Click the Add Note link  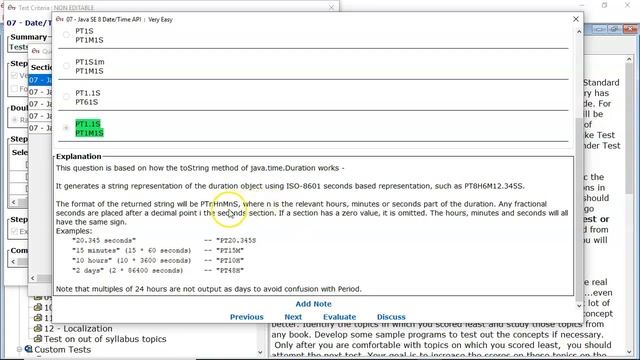(313, 304)
